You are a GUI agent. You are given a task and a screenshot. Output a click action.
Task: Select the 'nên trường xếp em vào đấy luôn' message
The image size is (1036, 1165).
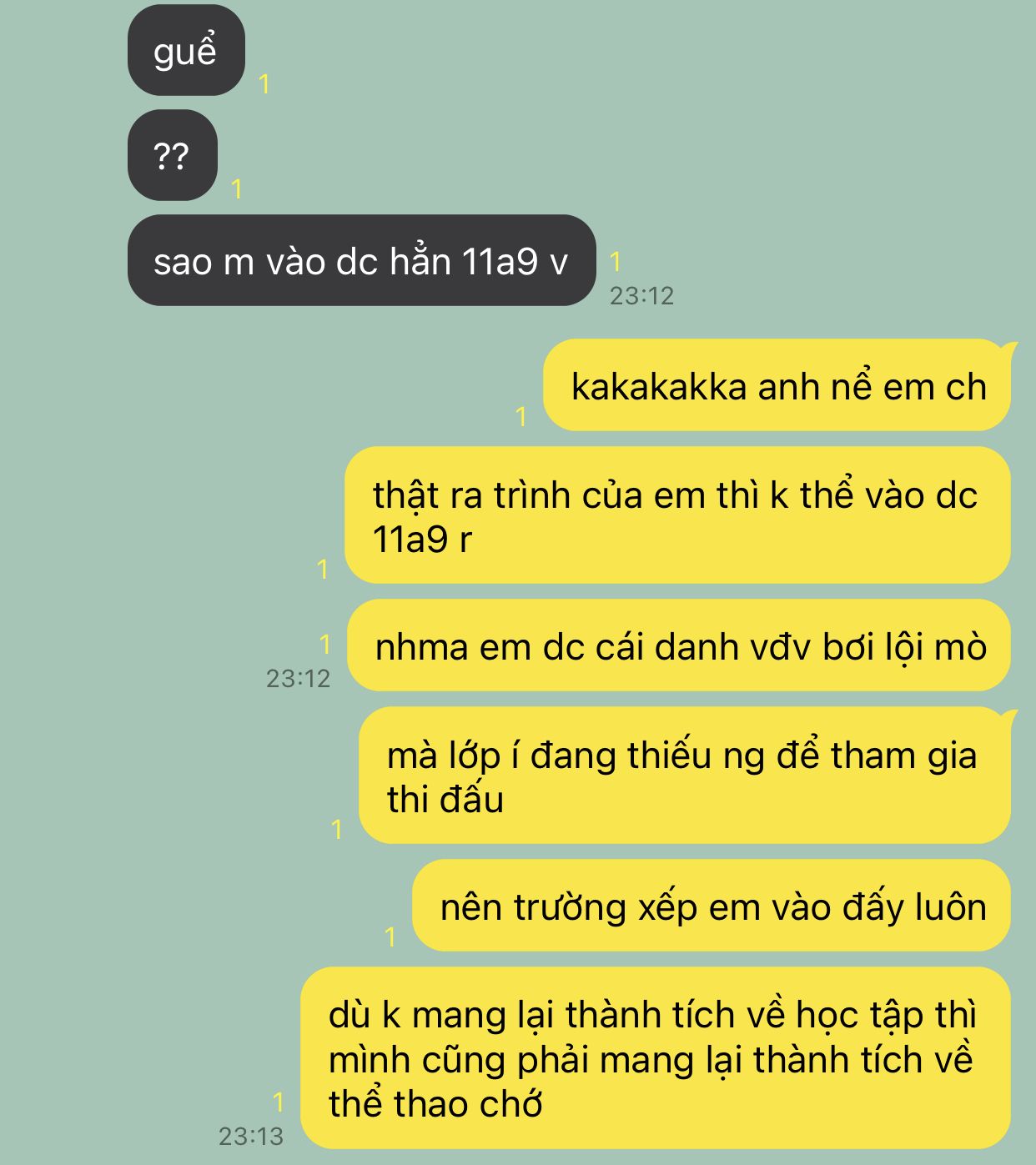pyautogui.click(x=712, y=906)
